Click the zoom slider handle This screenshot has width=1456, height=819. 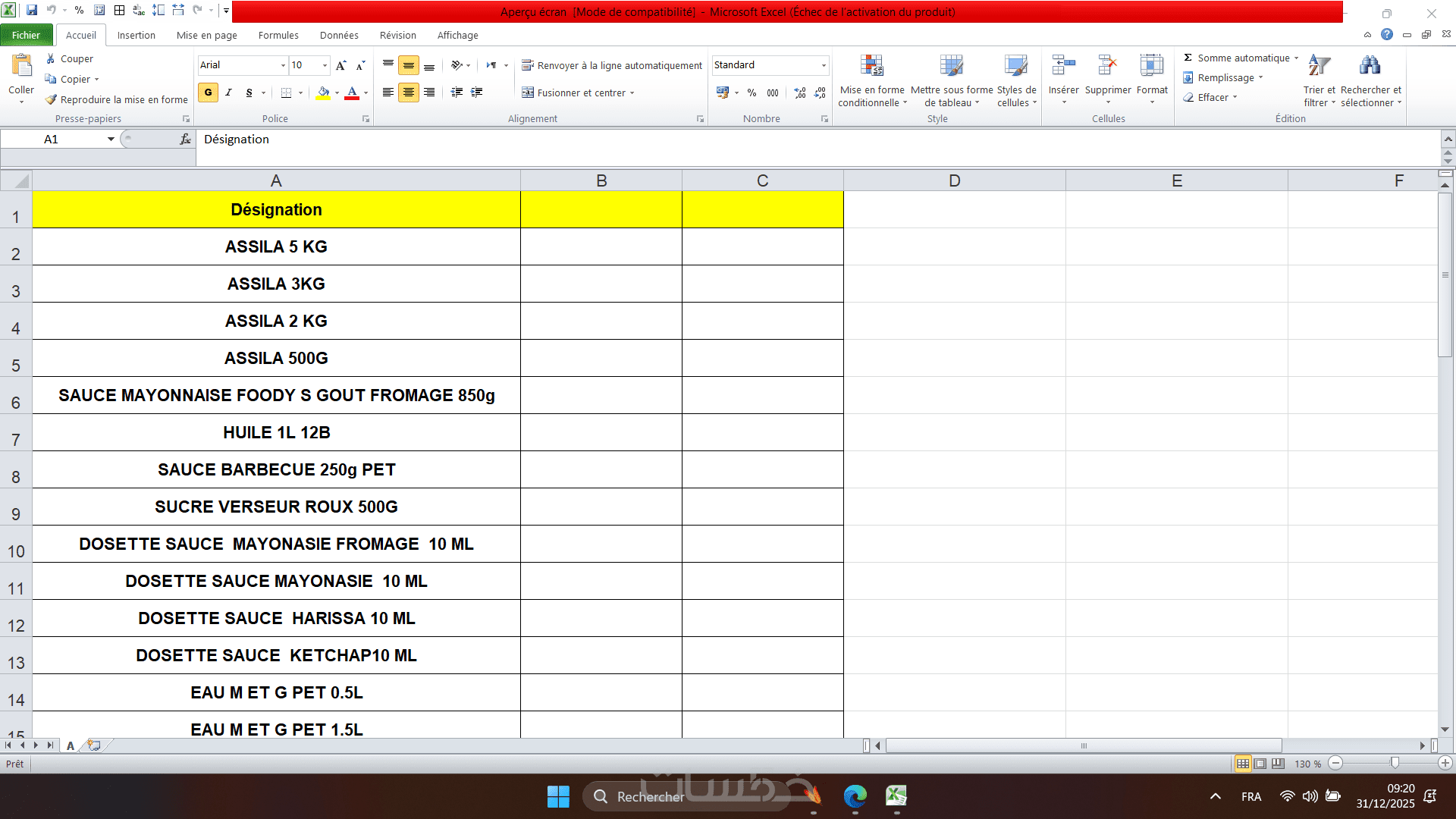click(1395, 764)
